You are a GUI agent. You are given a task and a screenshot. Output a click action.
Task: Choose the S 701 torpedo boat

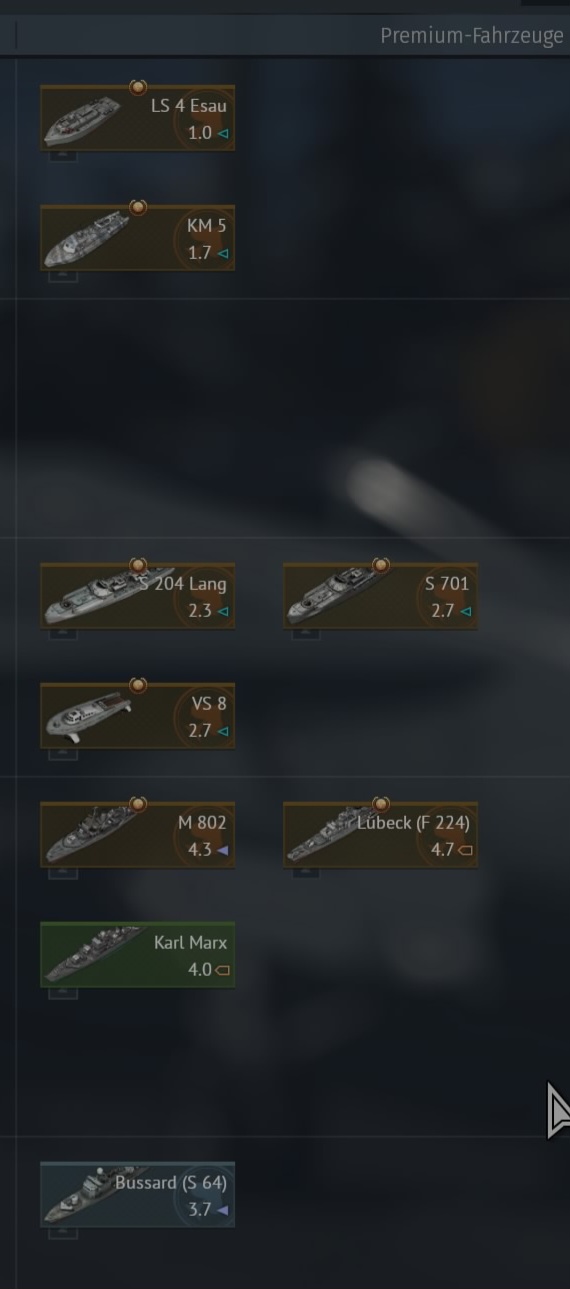[380, 596]
